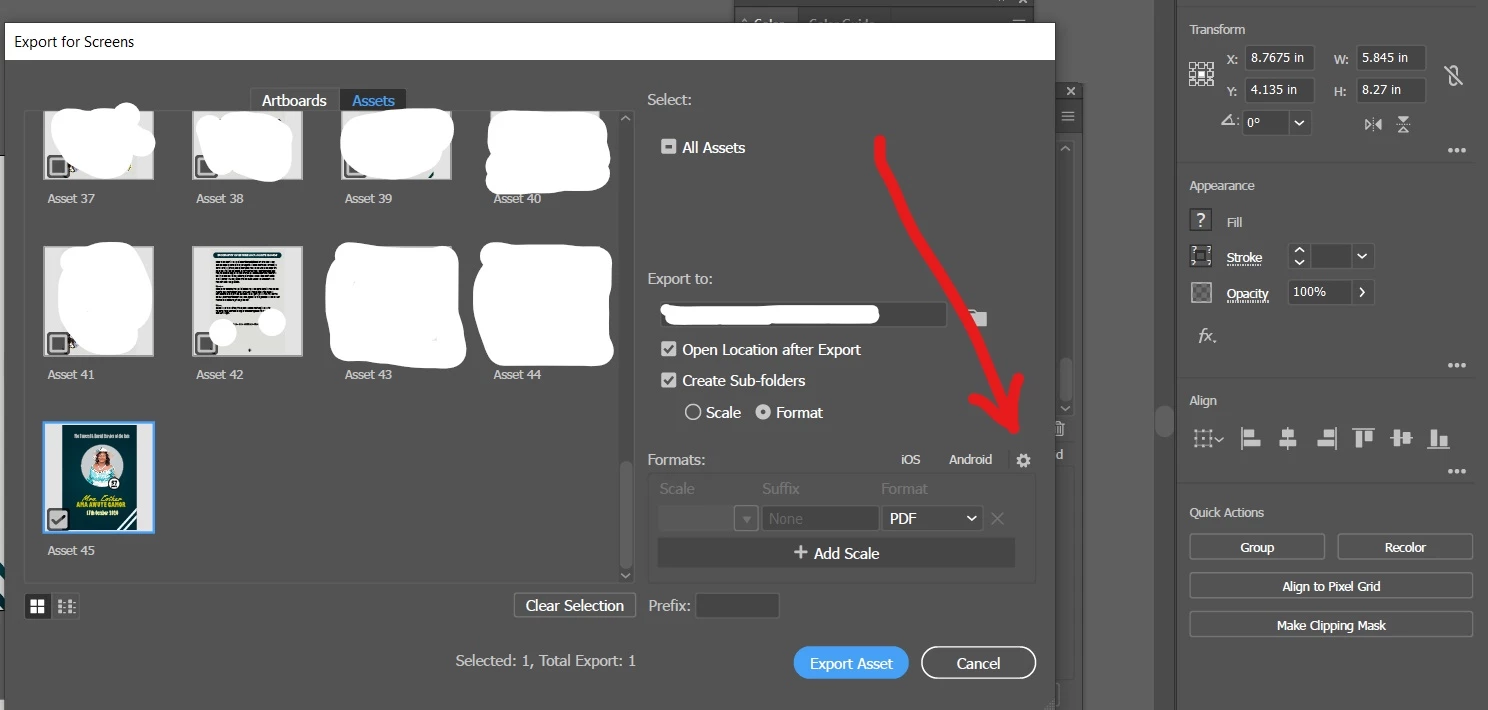Open the Align To selection dropdown
Screen dimensions: 1488x710
1208,438
